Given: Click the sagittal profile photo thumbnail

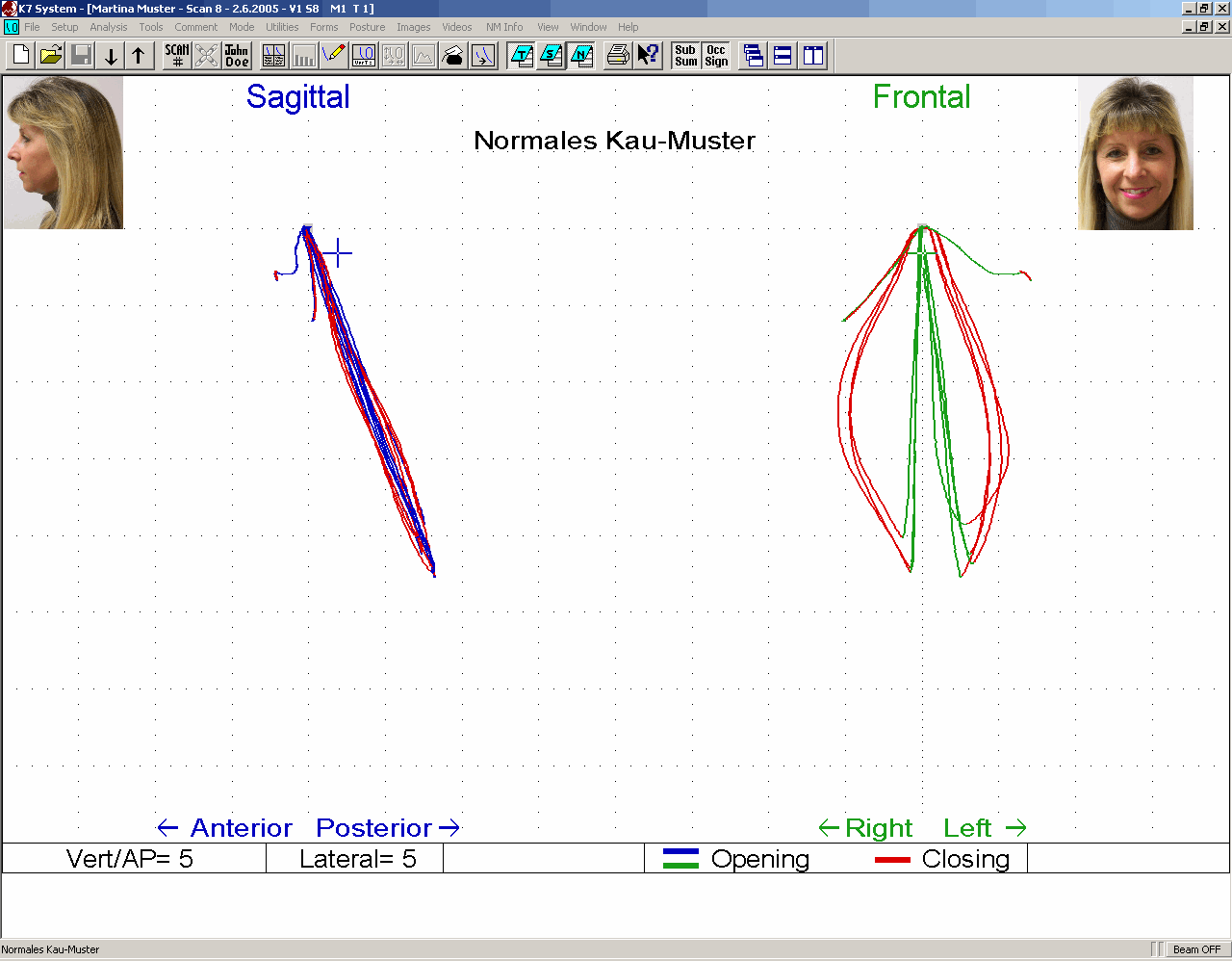Looking at the screenshot, I should point(64,153).
